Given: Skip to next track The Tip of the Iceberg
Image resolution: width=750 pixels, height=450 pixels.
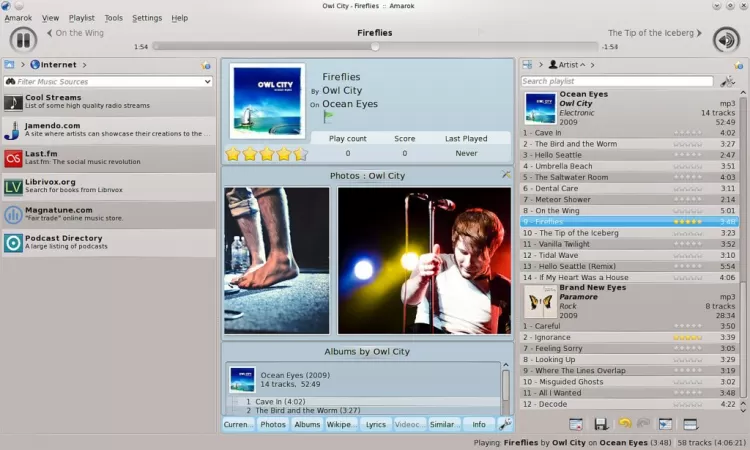Looking at the screenshot, I should [654, 33].
